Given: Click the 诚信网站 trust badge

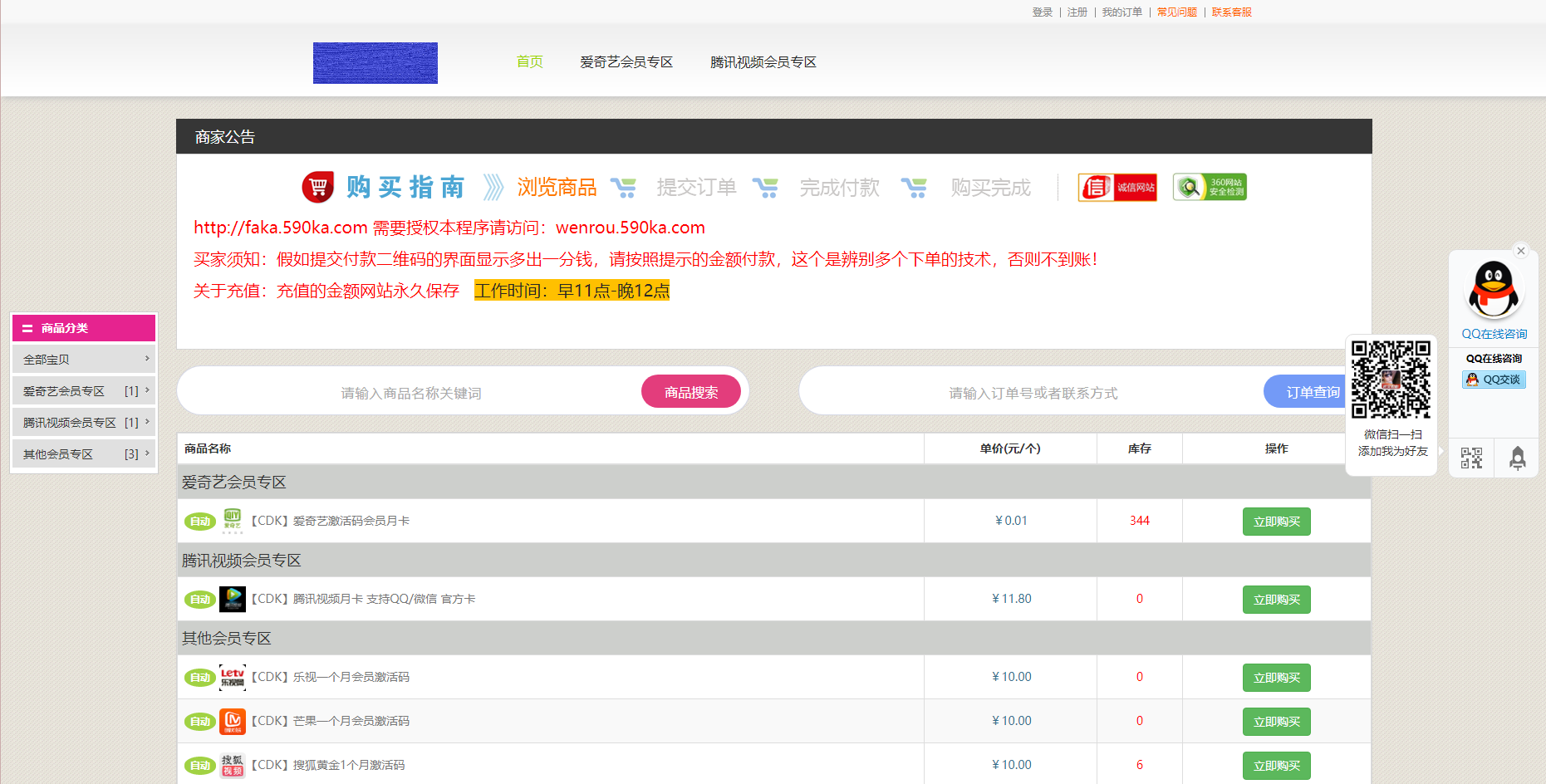Looking at the screenshot, I should point(1117,188).
